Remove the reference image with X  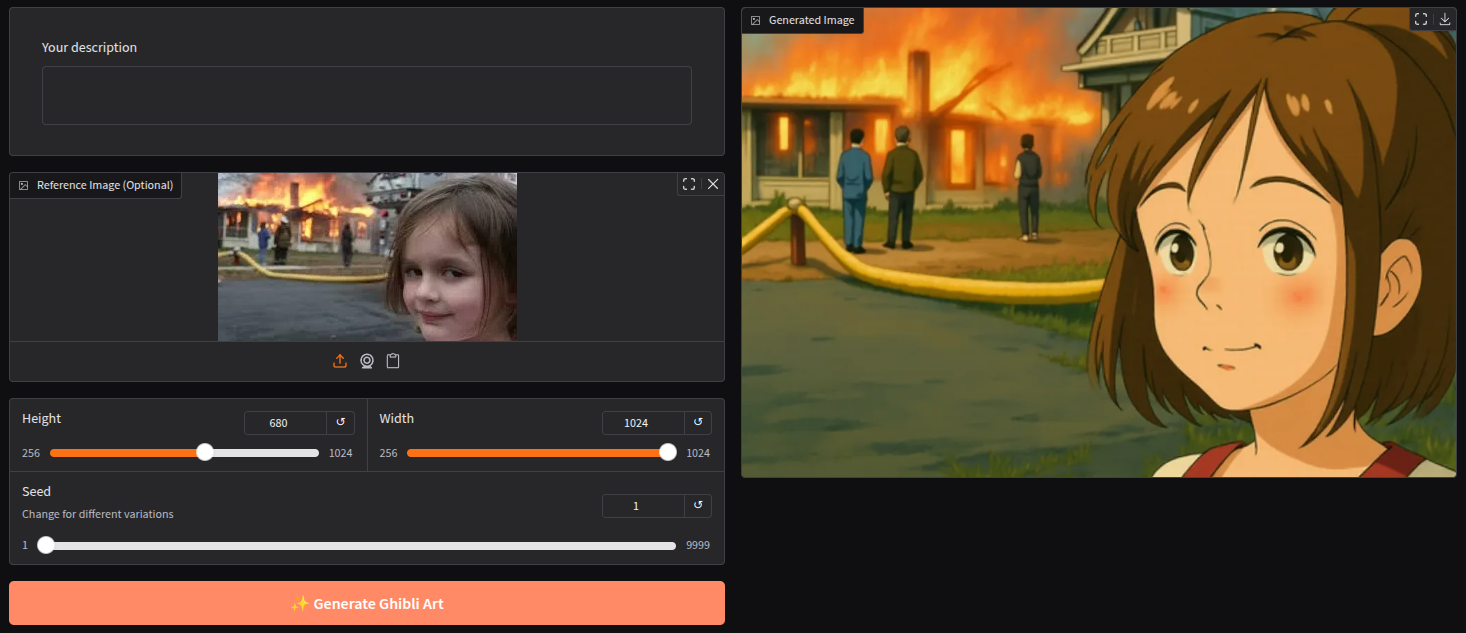(x=713, y=184)
